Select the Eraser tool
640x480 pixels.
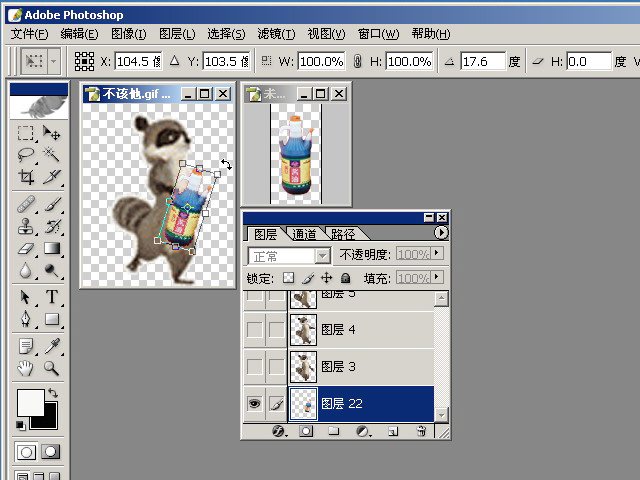(25, 248)
